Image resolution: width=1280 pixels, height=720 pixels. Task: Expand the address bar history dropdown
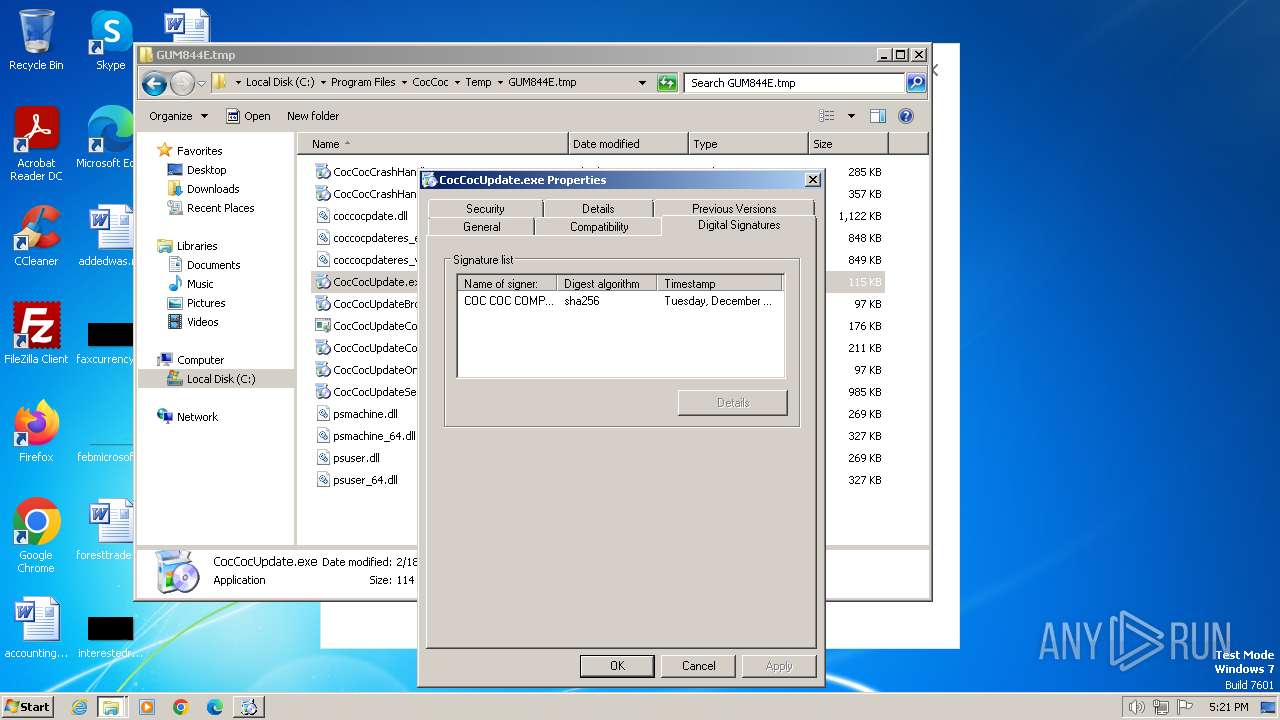642,83
